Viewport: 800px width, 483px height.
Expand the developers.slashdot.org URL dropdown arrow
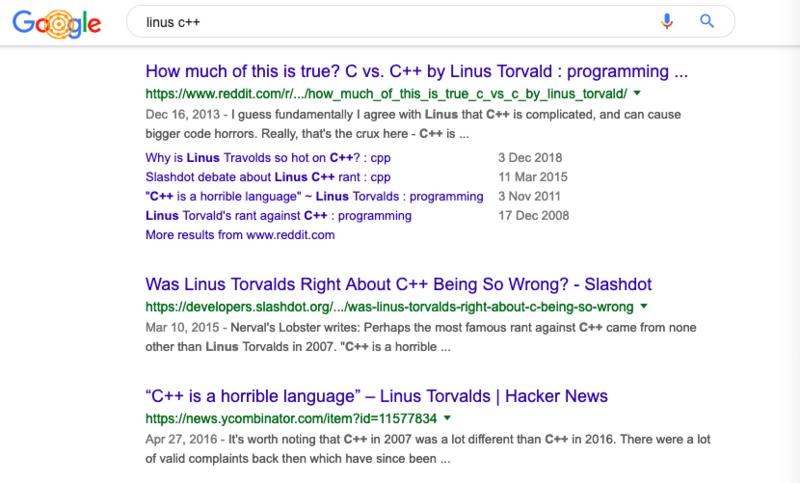pos(644,307)
